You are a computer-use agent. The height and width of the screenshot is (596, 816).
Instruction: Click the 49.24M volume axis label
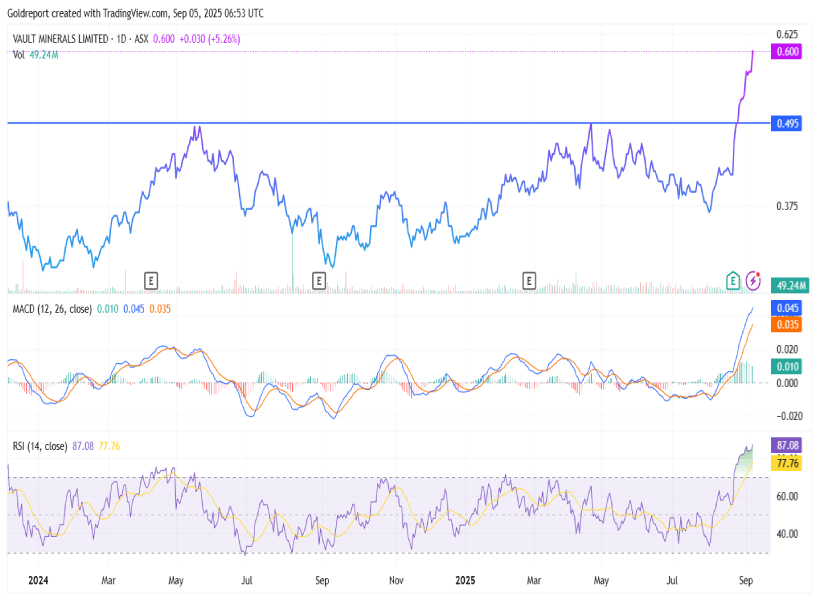click(x=790, y=285)
